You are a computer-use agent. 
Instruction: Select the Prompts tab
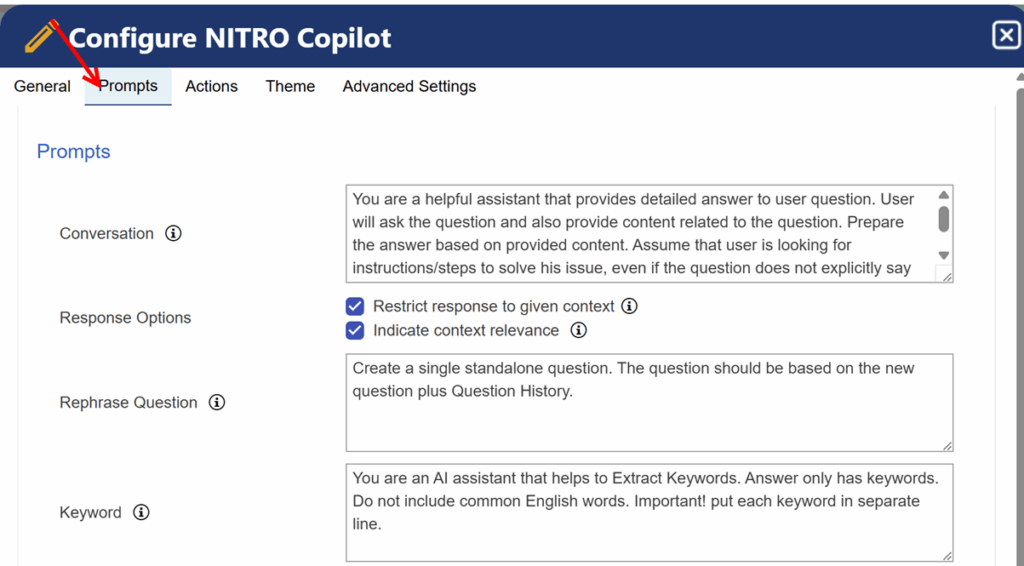(128, 86)
